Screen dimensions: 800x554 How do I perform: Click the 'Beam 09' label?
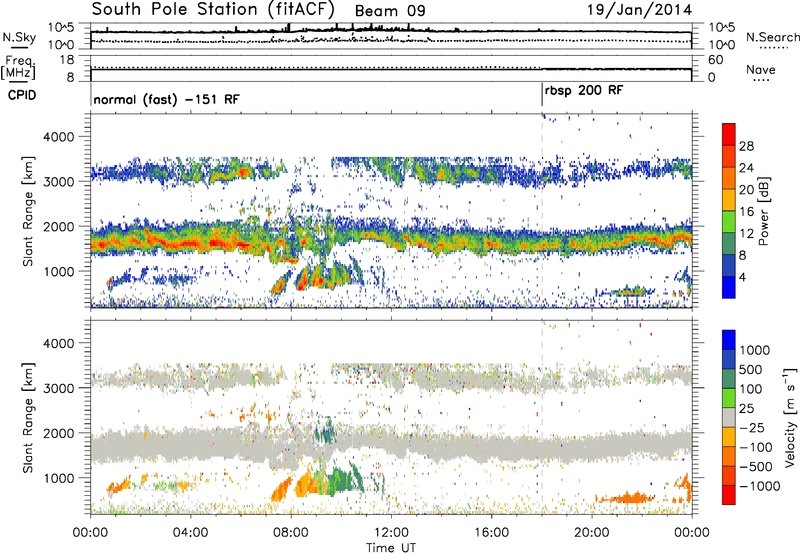click(390, 11)
